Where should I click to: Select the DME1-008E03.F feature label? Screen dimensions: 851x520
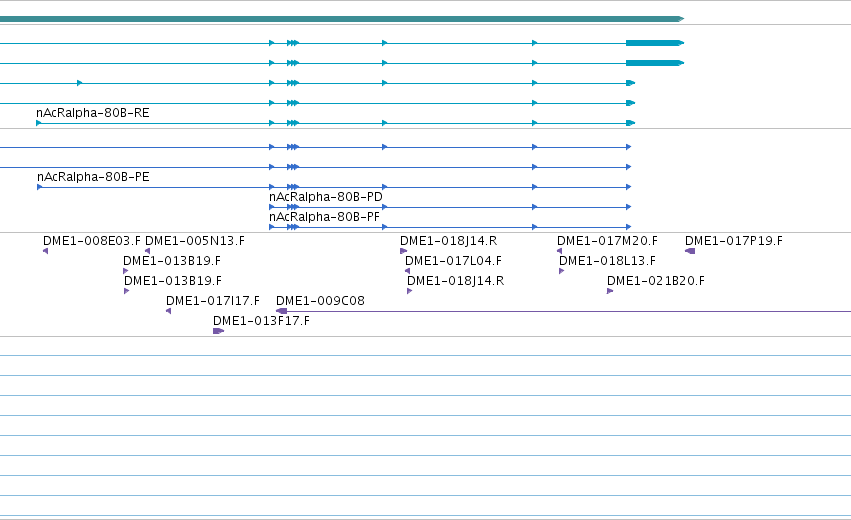click(91, 240)
